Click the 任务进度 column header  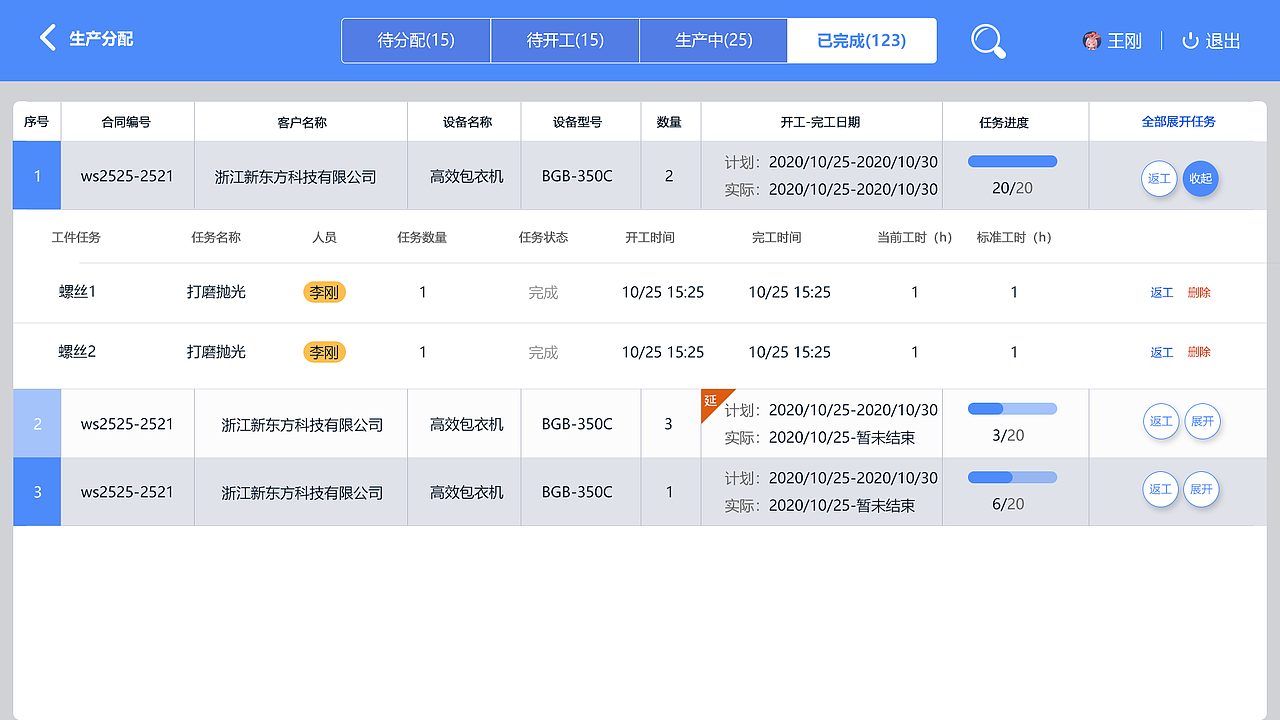[1004, 122]
